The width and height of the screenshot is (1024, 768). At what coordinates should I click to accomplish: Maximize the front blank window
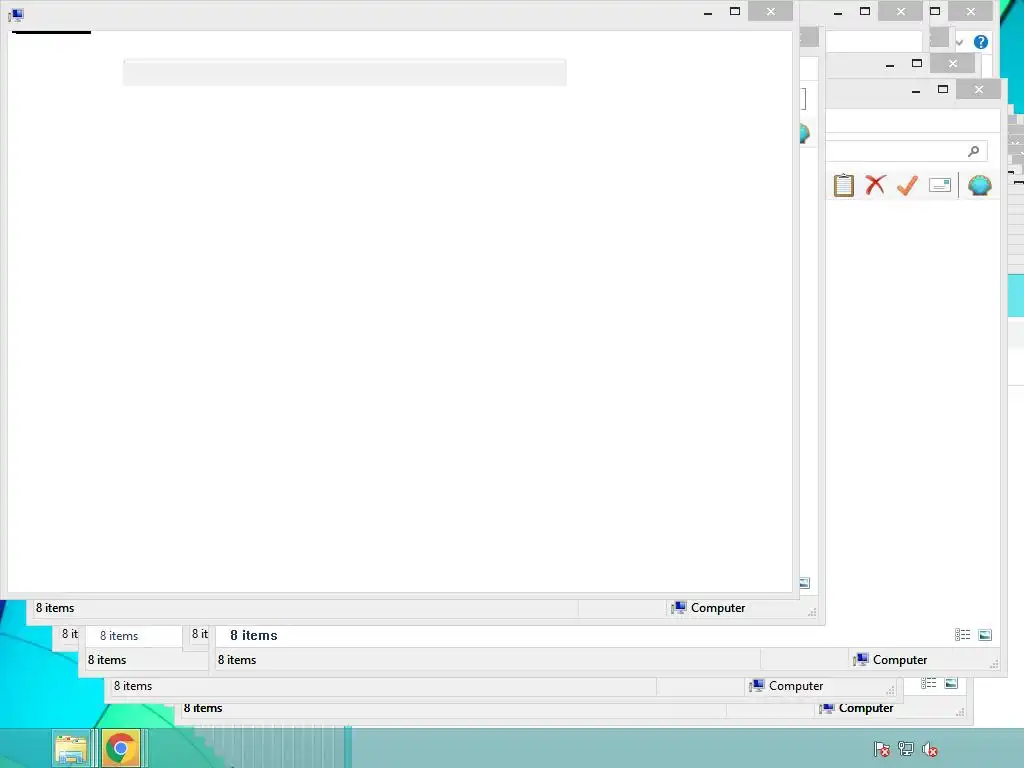tap(735, 11)
